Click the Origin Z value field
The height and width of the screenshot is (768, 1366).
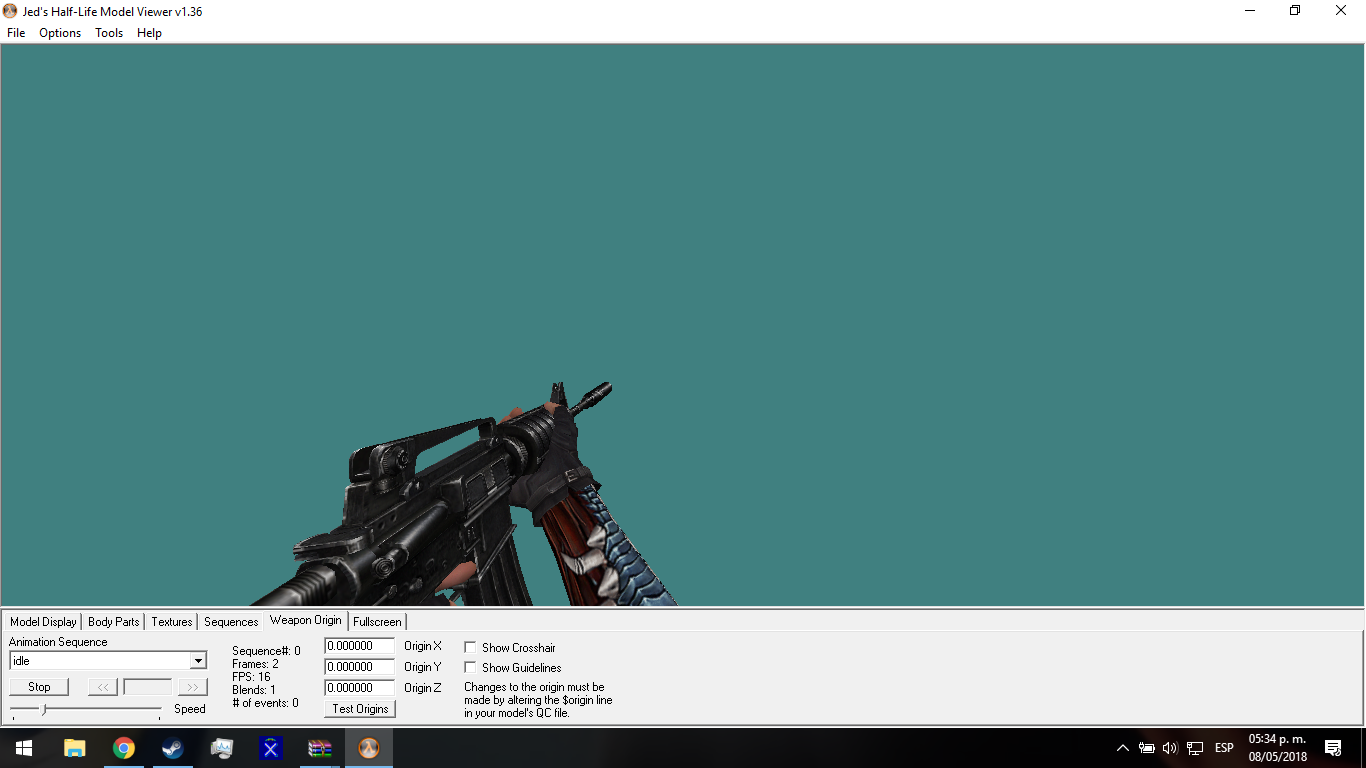click(360, 688)
